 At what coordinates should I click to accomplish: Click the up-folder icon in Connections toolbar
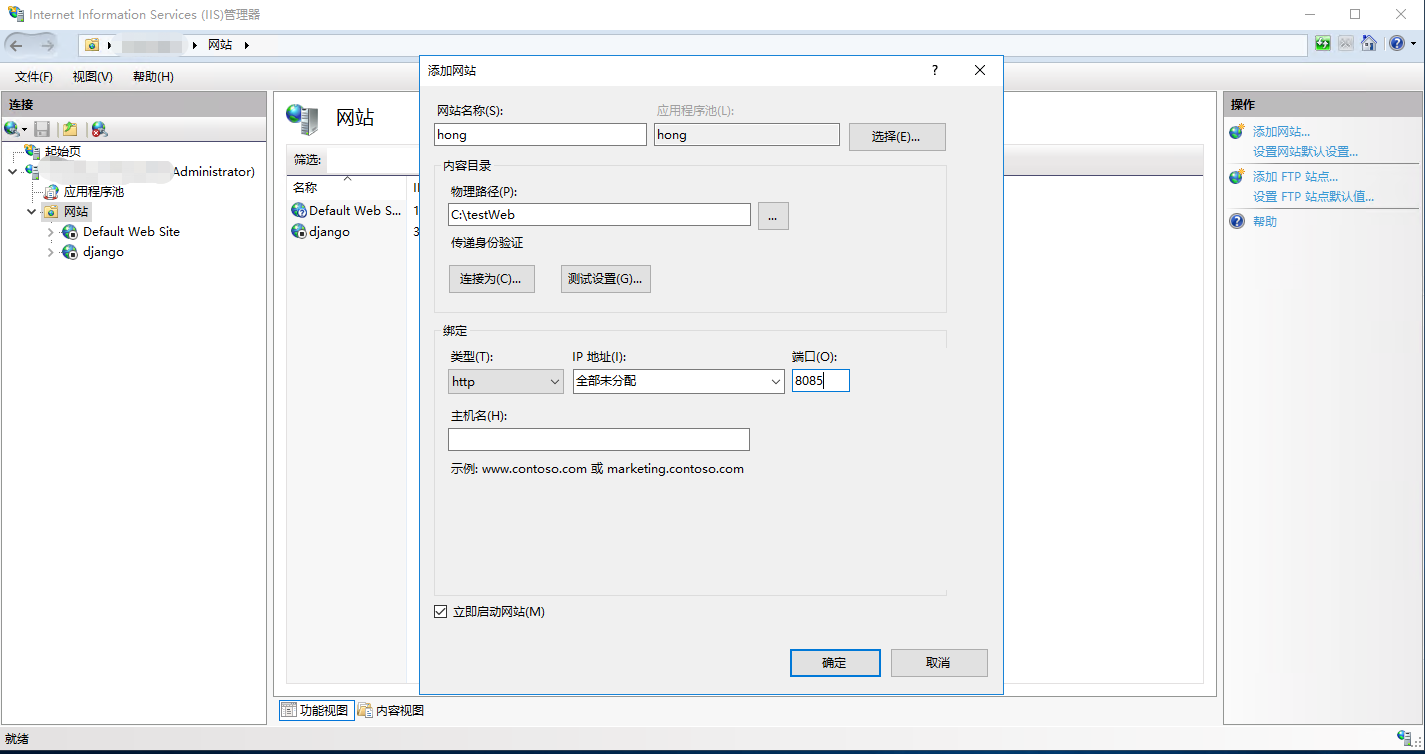70,129
